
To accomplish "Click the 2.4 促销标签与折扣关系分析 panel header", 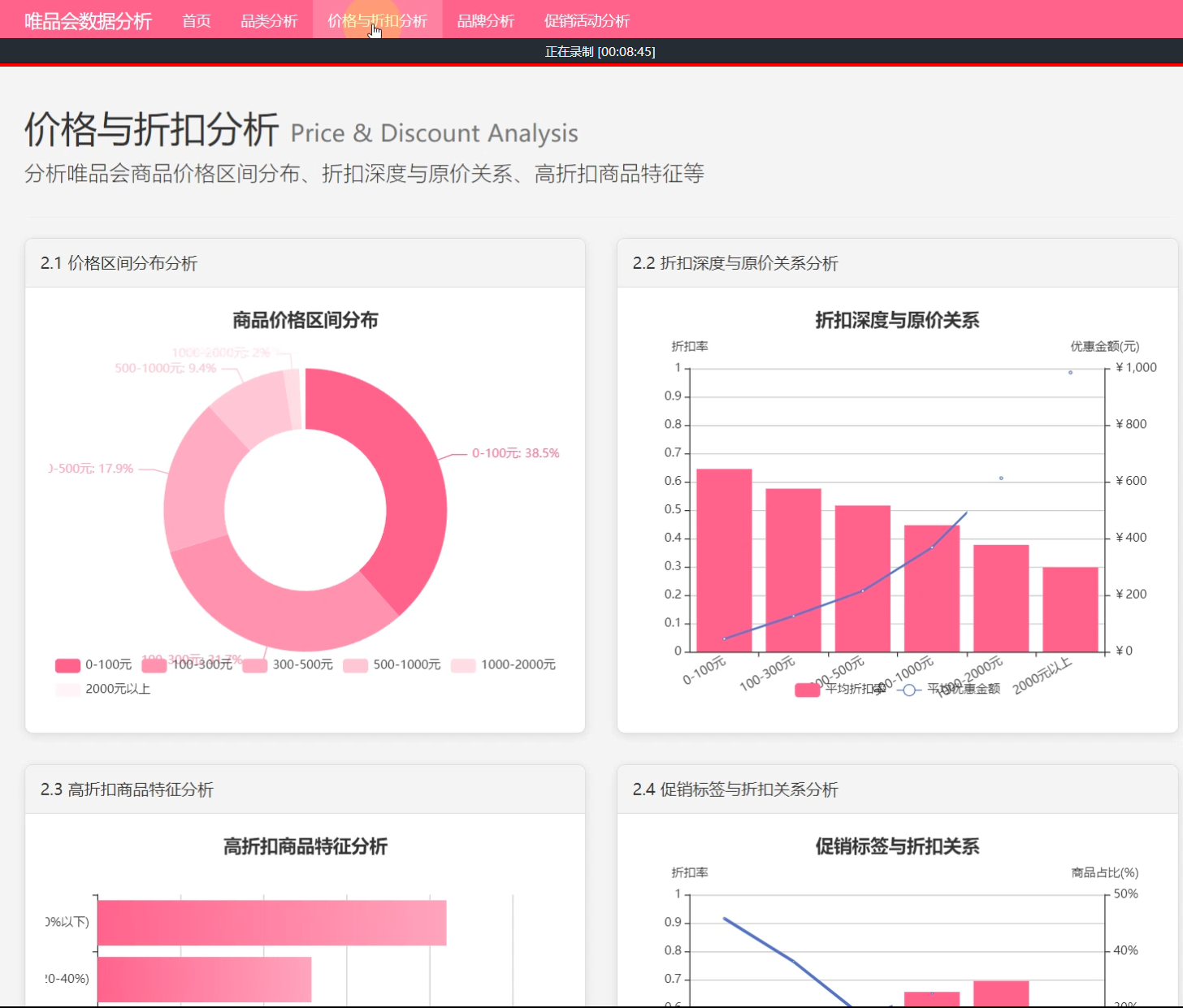I will 897,790.
